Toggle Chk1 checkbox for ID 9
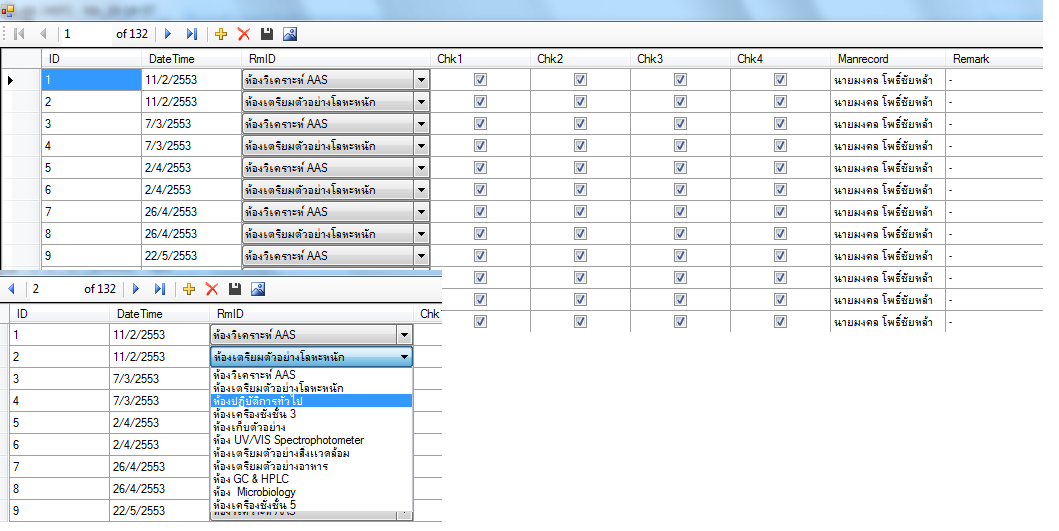1059x531 pixels. click(x=480, y=255)
